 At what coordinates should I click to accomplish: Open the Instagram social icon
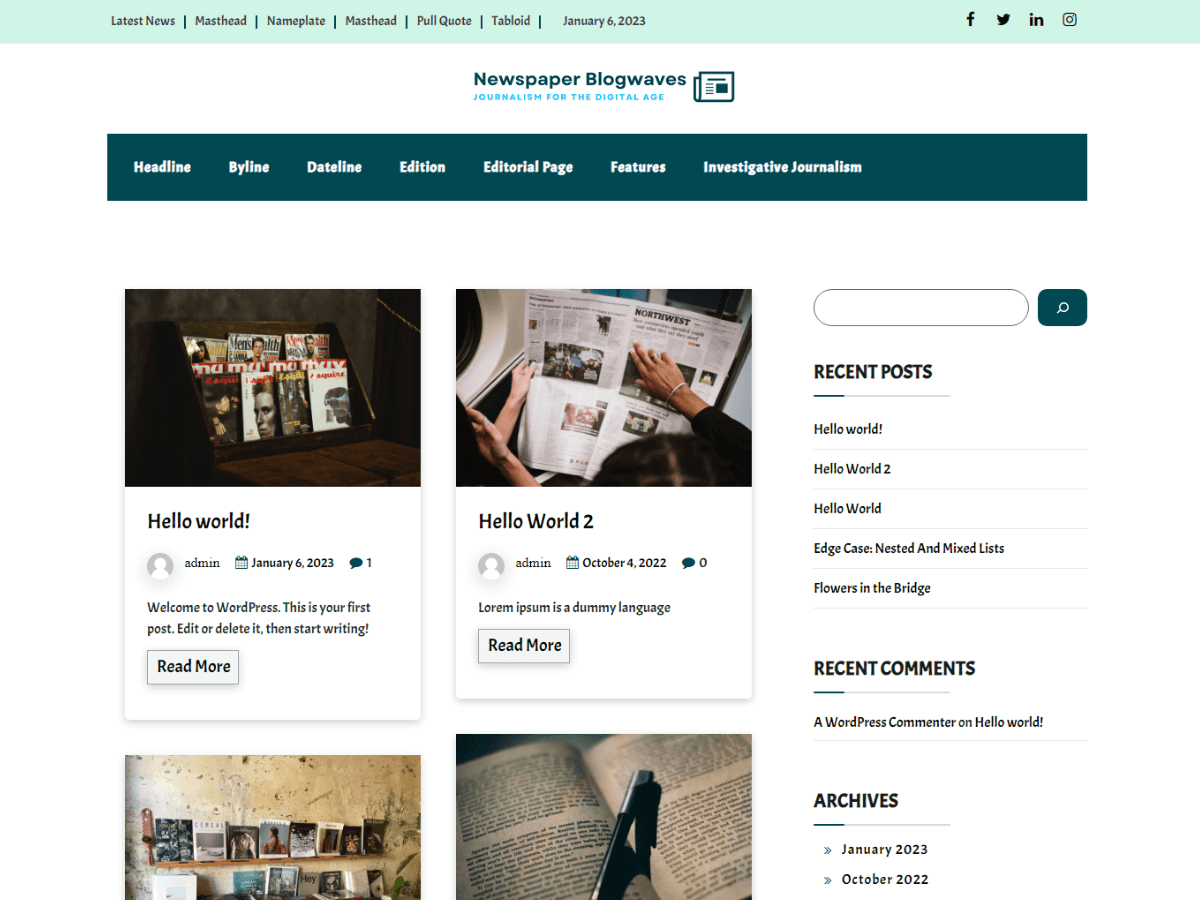[x=1069, y=19]
